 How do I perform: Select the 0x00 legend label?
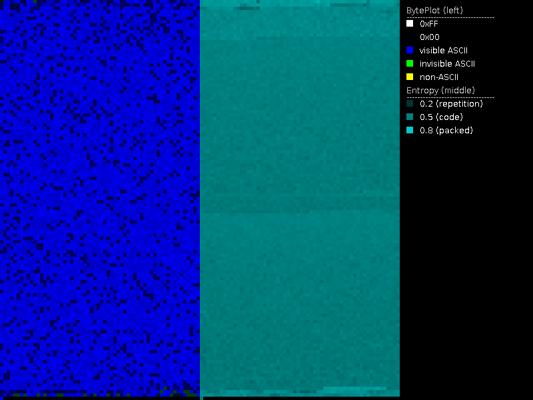[429, 37]
